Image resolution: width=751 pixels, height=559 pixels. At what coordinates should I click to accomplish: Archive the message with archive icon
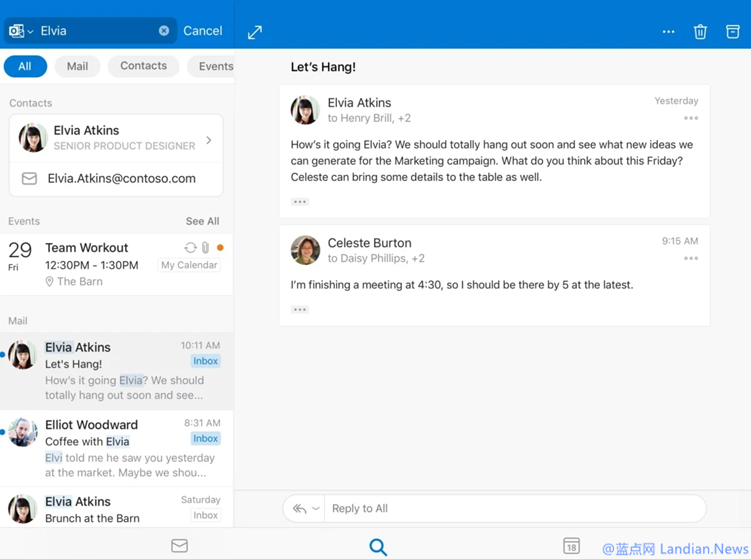[732, 32]
